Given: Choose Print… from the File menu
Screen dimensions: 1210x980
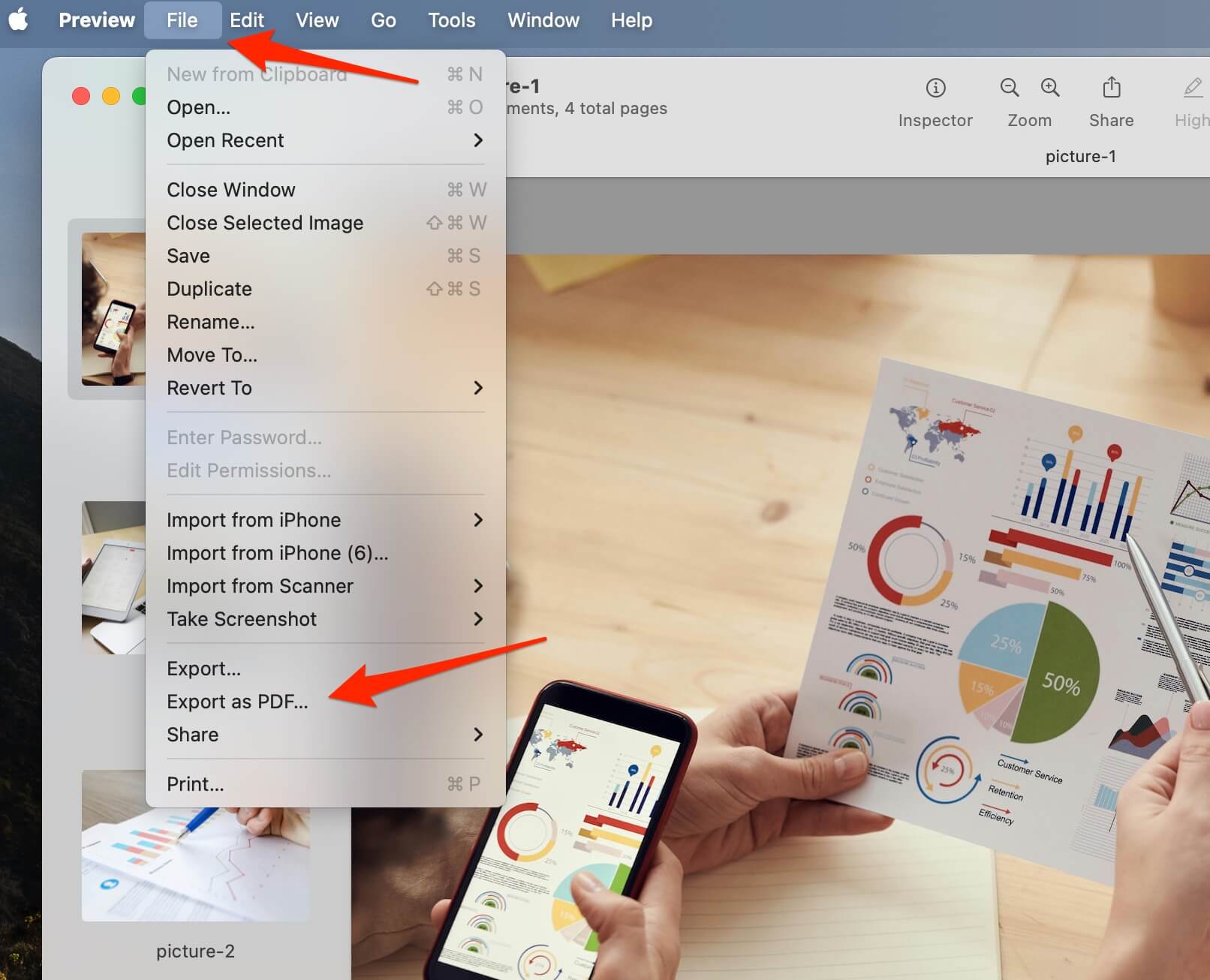Looking at the screenshot, I should tap(195, 784).
